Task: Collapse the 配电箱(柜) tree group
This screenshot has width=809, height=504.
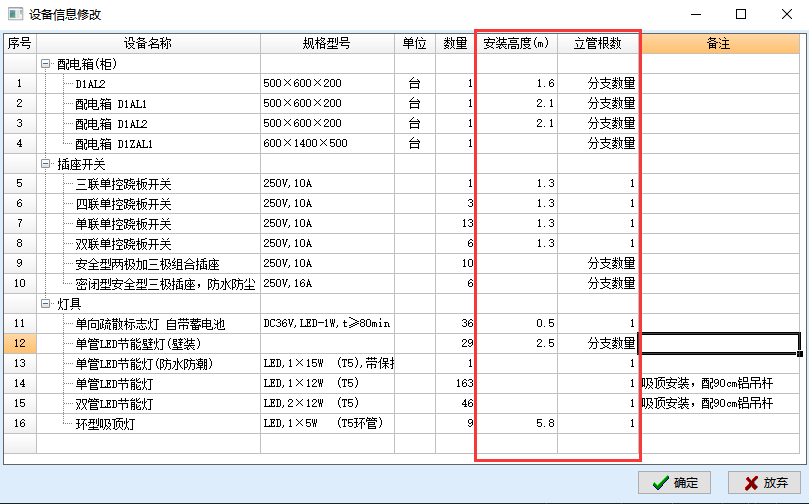Action: (x=46, y=64)
